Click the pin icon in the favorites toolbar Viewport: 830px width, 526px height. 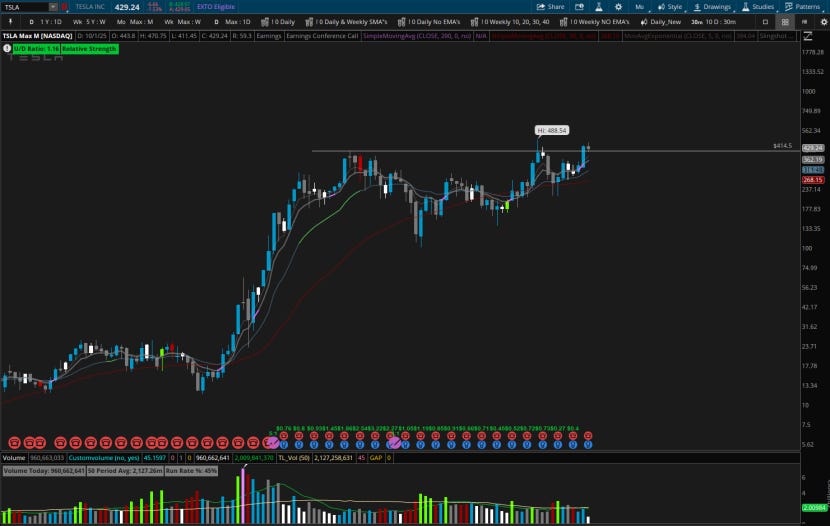click(10, 22)
